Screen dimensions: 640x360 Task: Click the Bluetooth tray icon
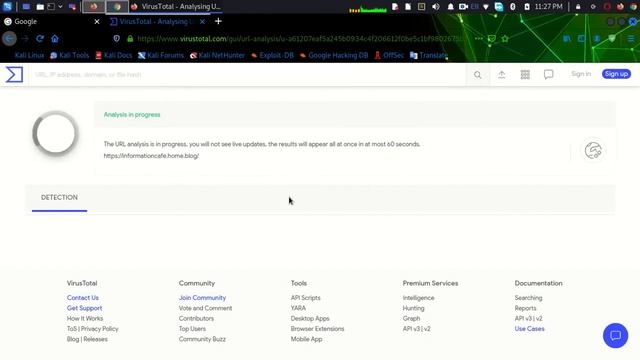(513, 7)
